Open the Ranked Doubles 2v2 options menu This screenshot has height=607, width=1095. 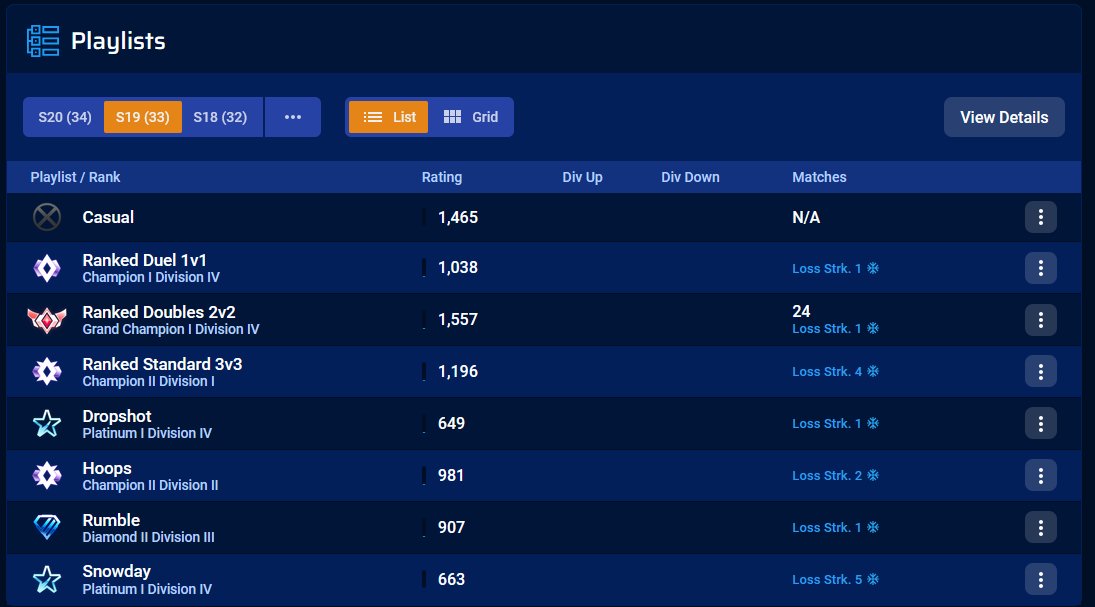coord(1041,320)
